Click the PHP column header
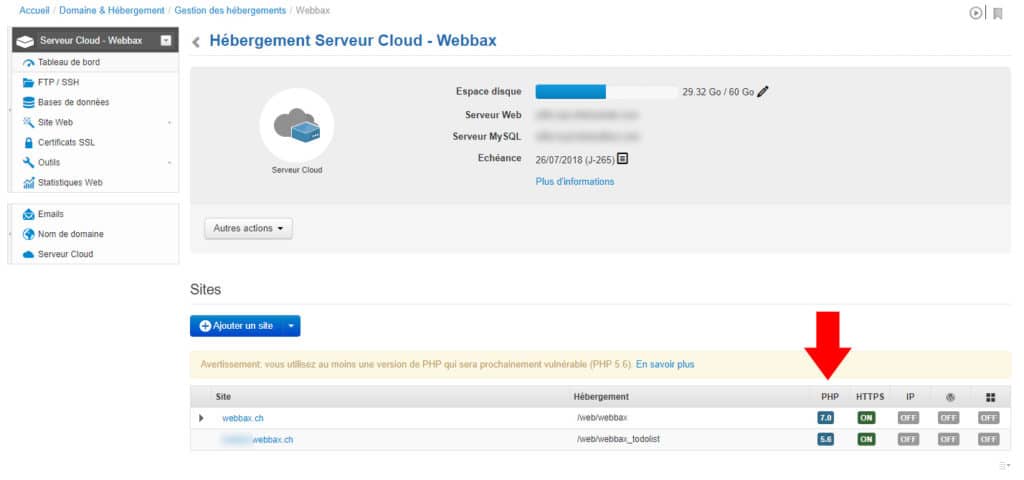The width and height of the screenshot is (1024, 480). [830, 396]
